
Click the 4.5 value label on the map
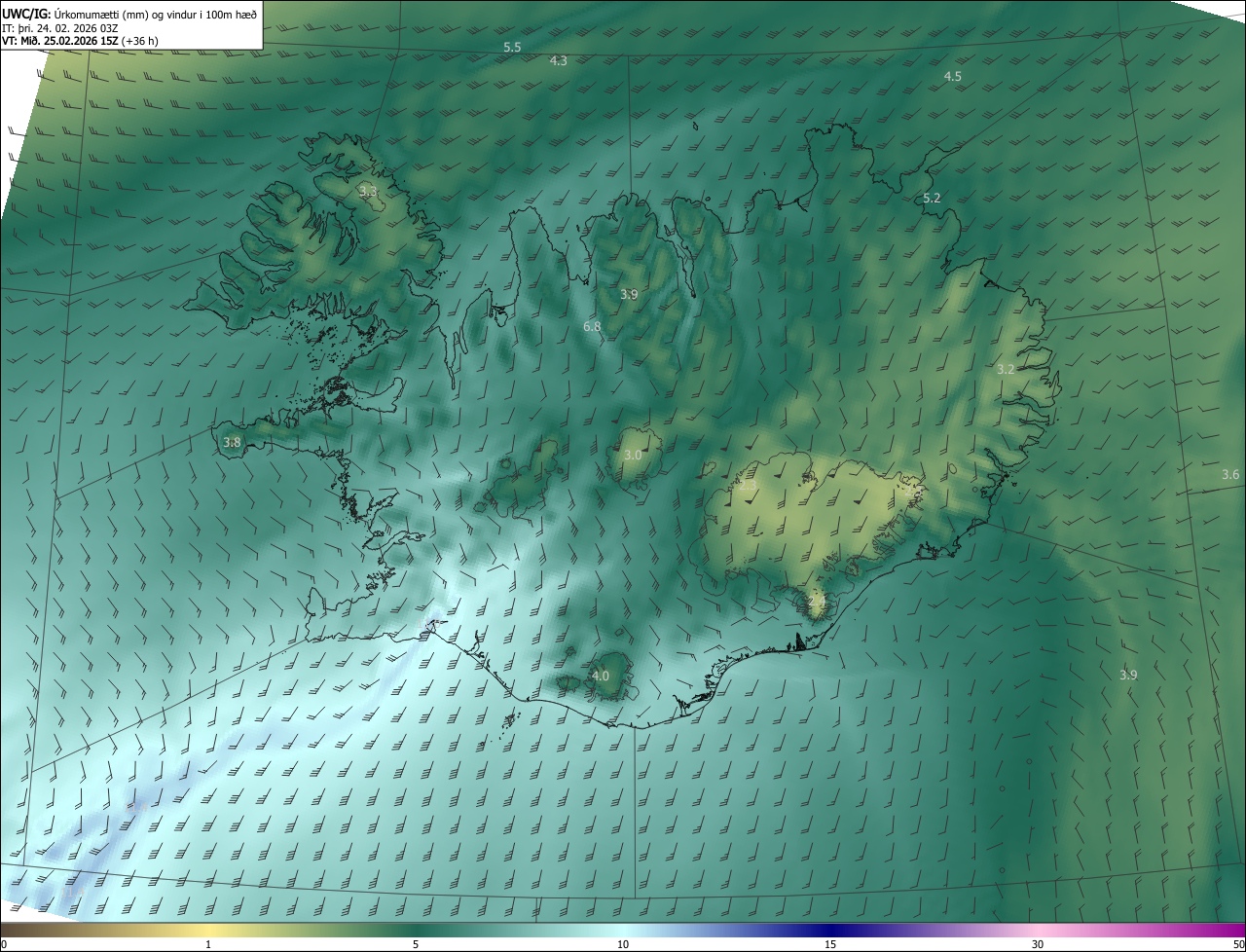click(953, 76)
